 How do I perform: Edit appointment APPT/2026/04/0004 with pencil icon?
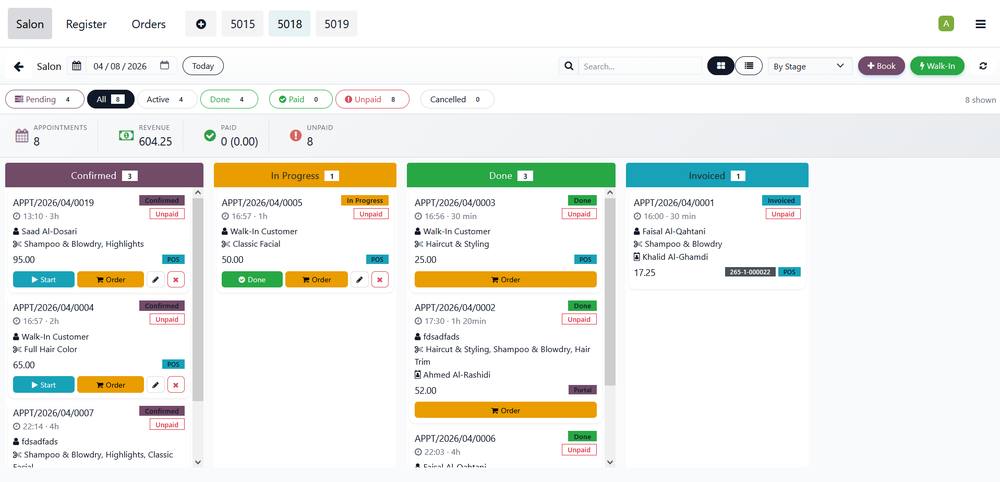tap(156, 384)
